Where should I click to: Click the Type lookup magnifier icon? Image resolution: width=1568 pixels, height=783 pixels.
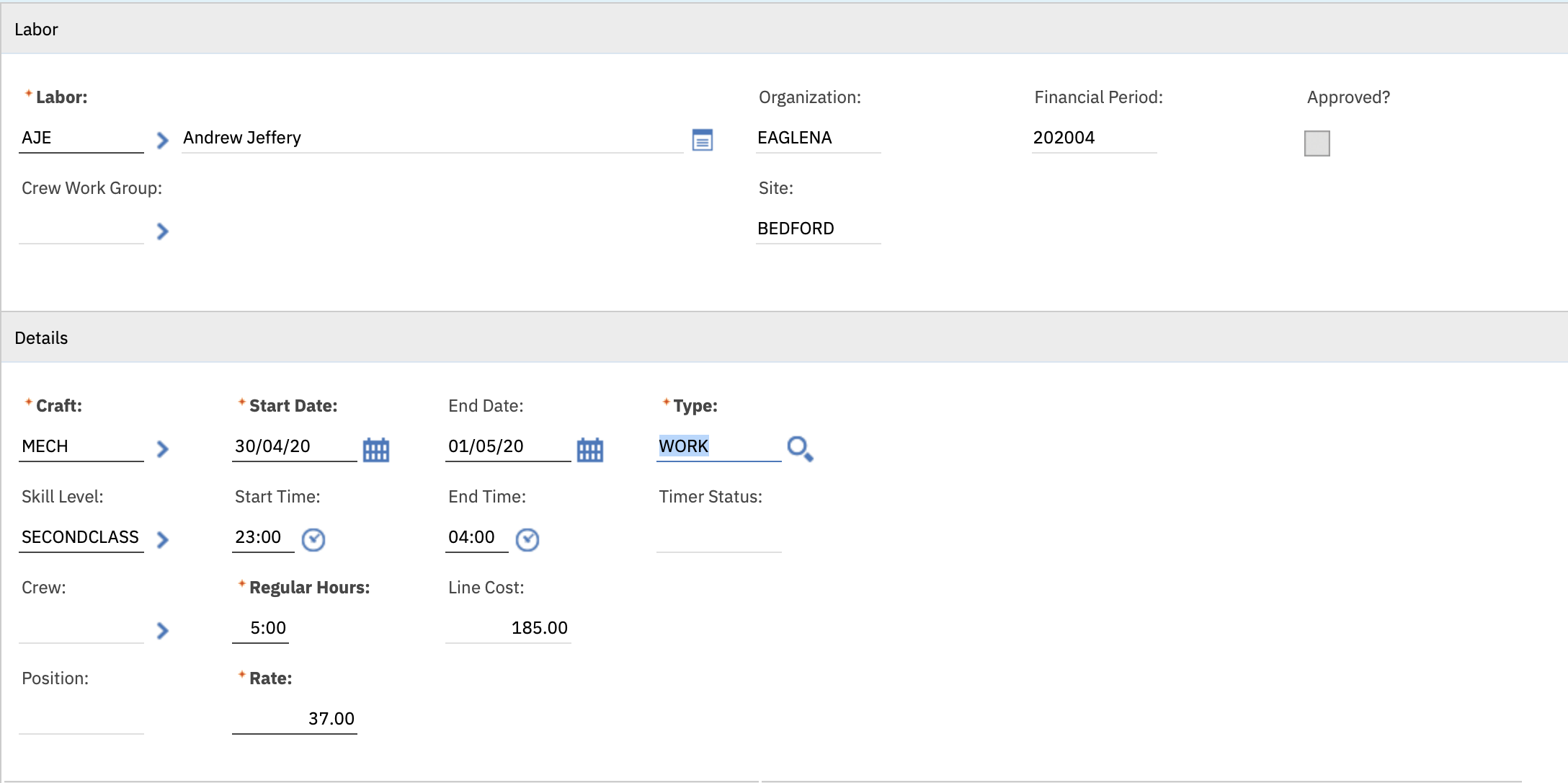pos(800,448)
